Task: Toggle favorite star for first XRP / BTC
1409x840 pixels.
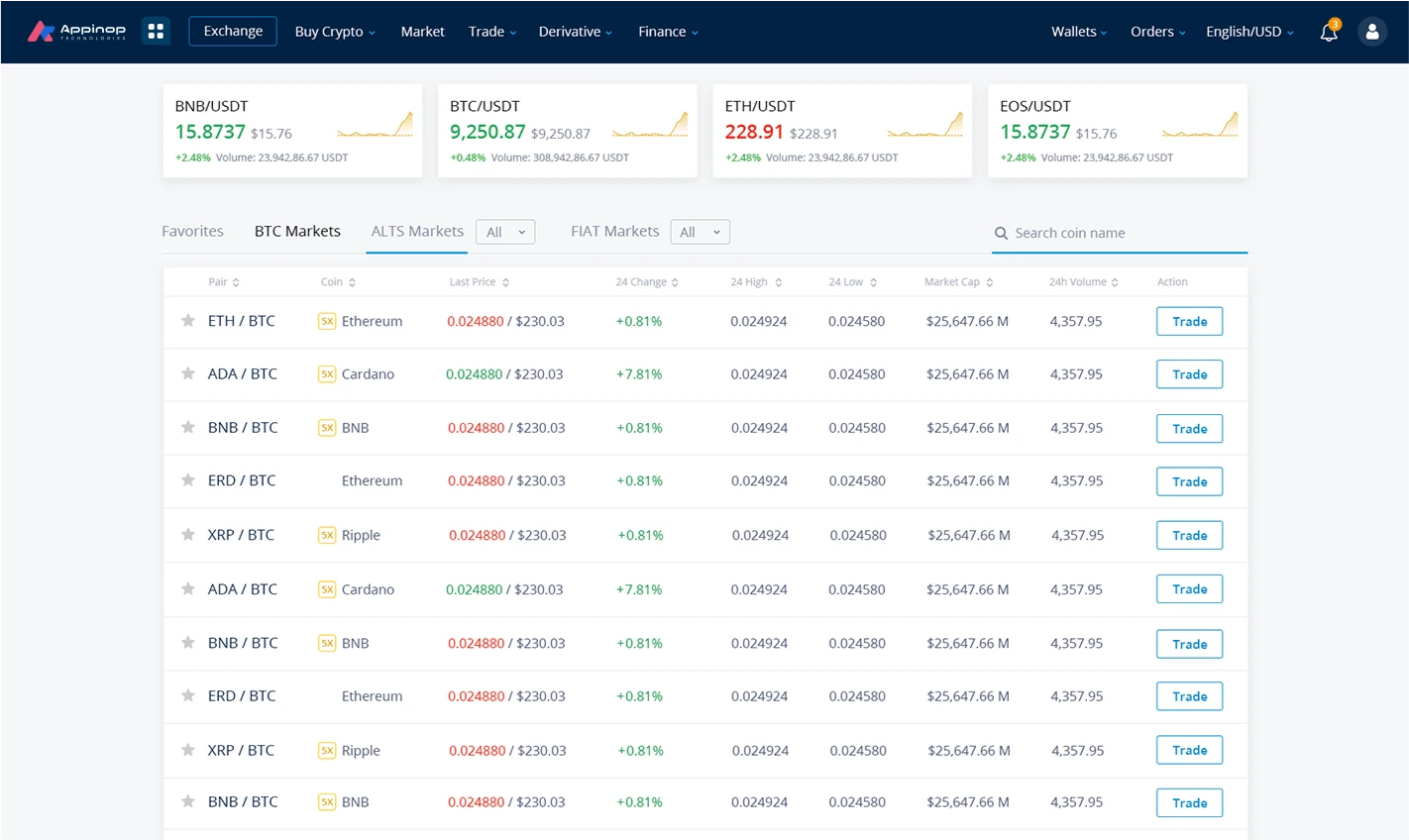Action: (x=187, y=535)
